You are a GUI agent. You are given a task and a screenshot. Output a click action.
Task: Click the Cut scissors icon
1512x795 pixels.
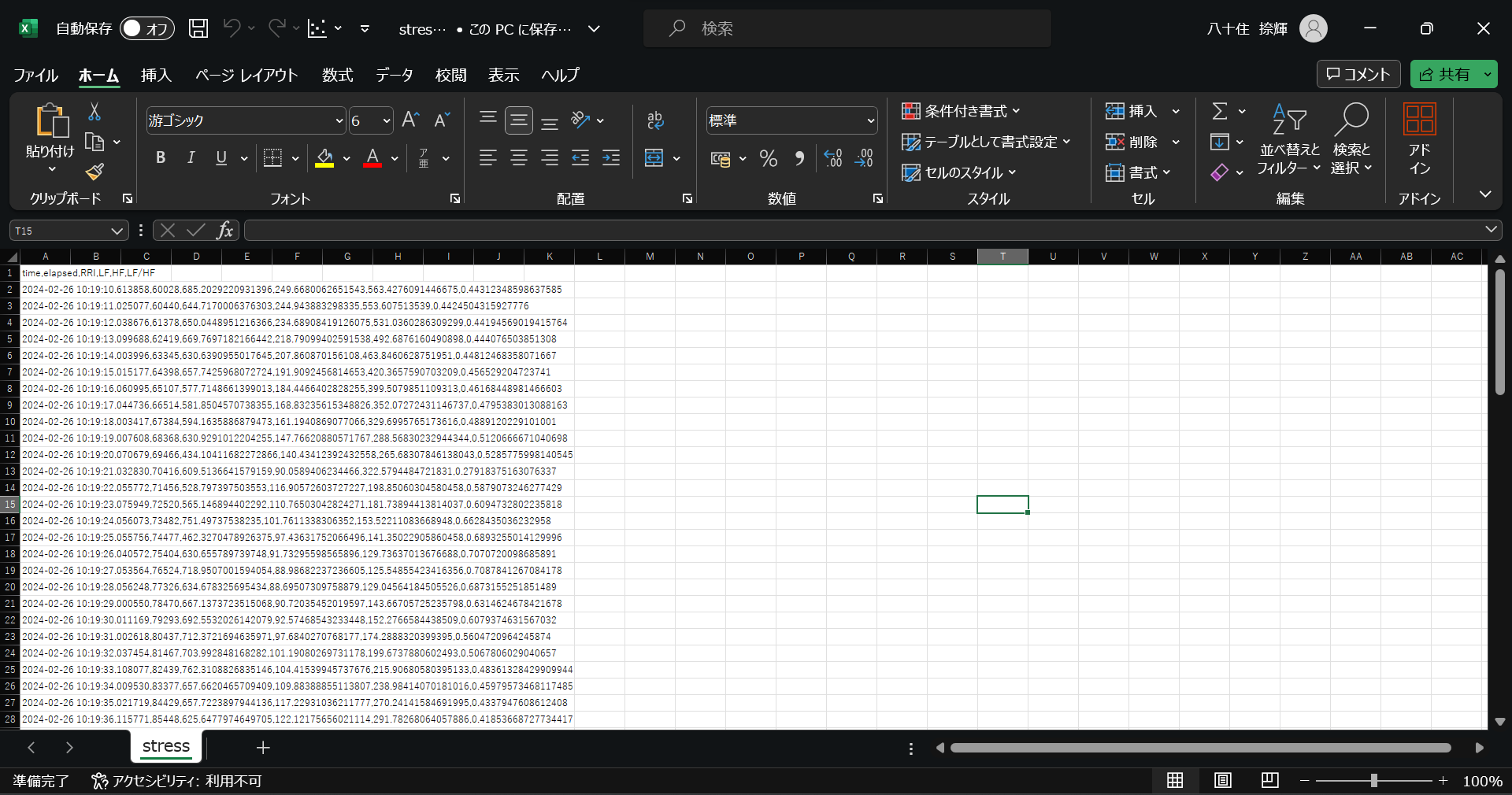(x=94, y=112)
